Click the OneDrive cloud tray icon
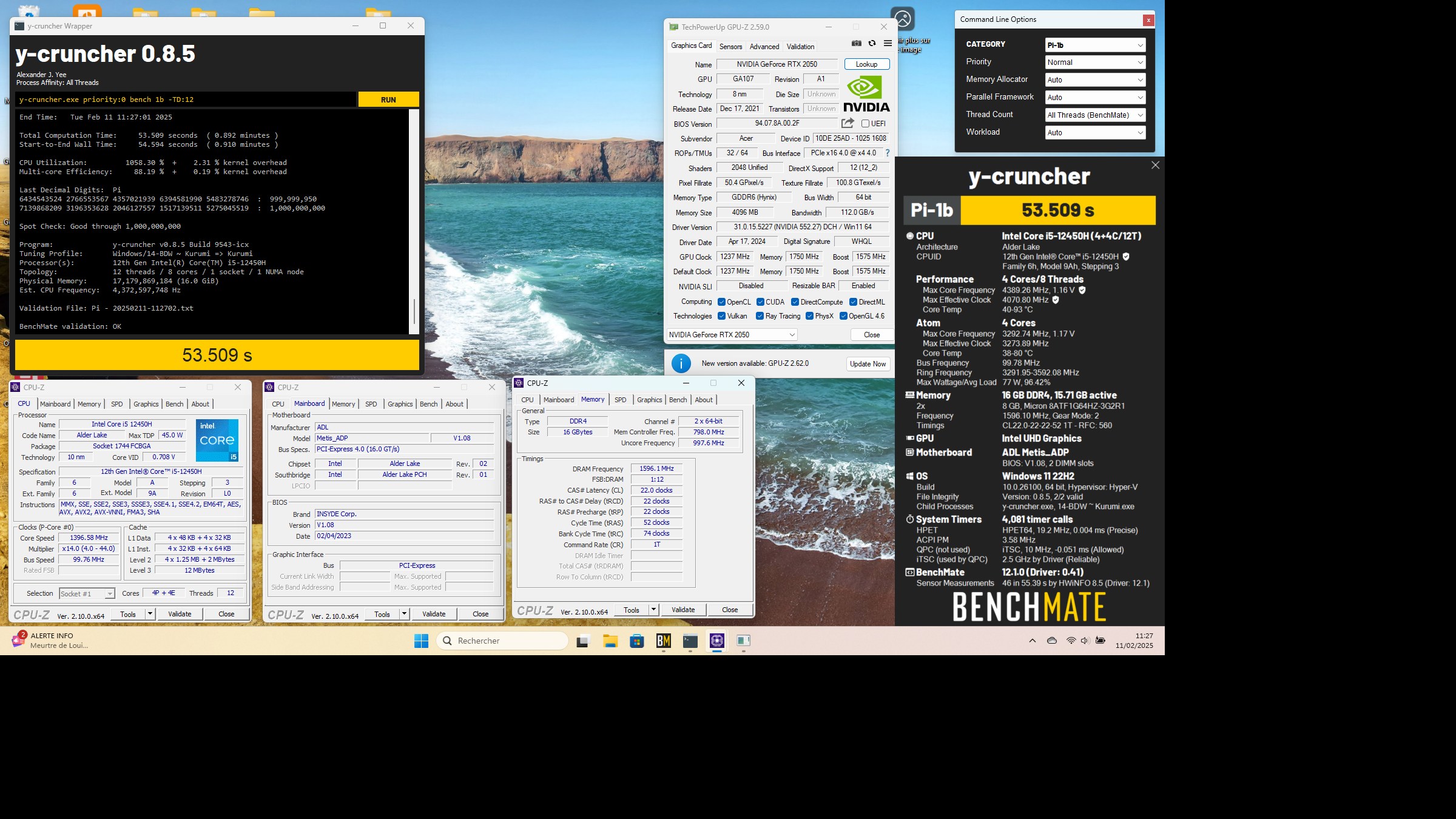 (1052, 641)
